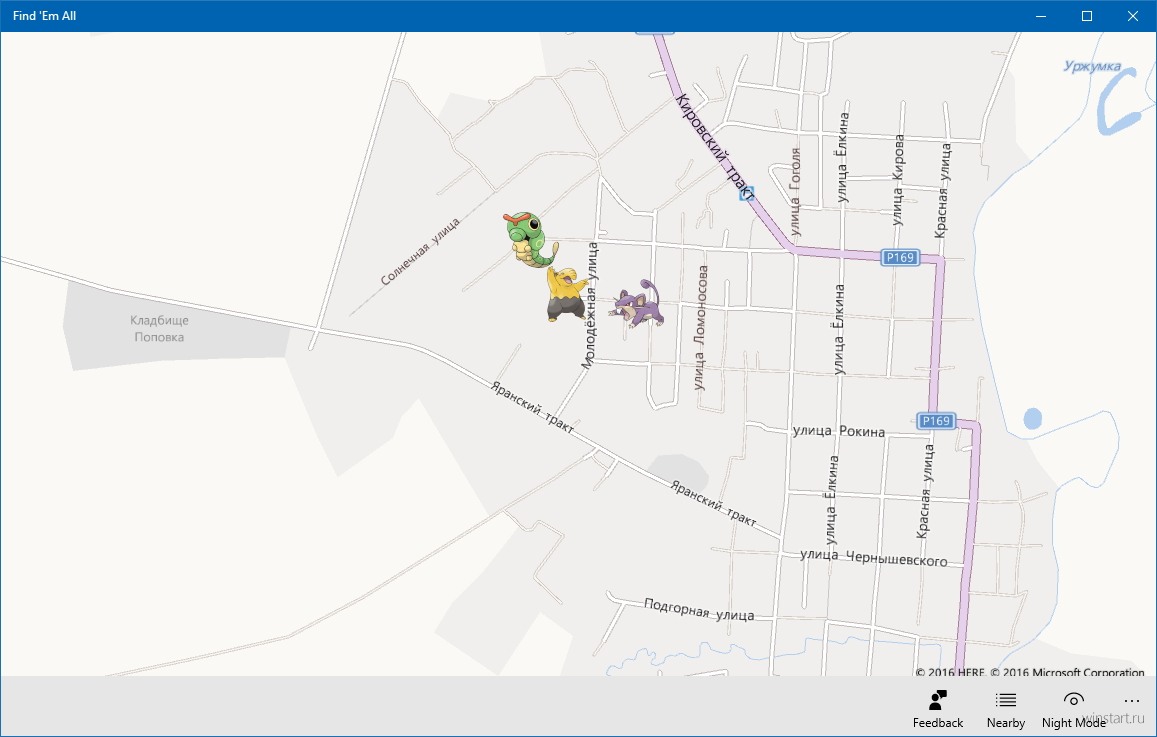The height and width of the screenshot is (737, 1157).
Task: Expand the more options ellipsis menu
Action: 1131,701
